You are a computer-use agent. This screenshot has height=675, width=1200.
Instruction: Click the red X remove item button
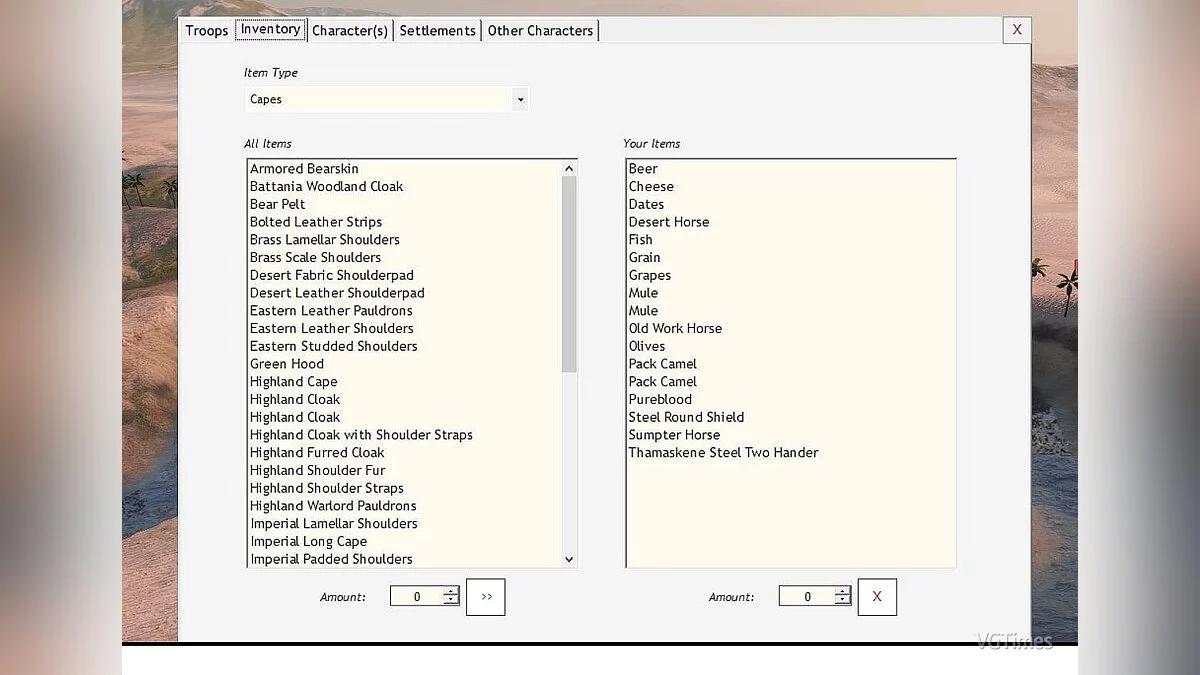click(877, 597)
